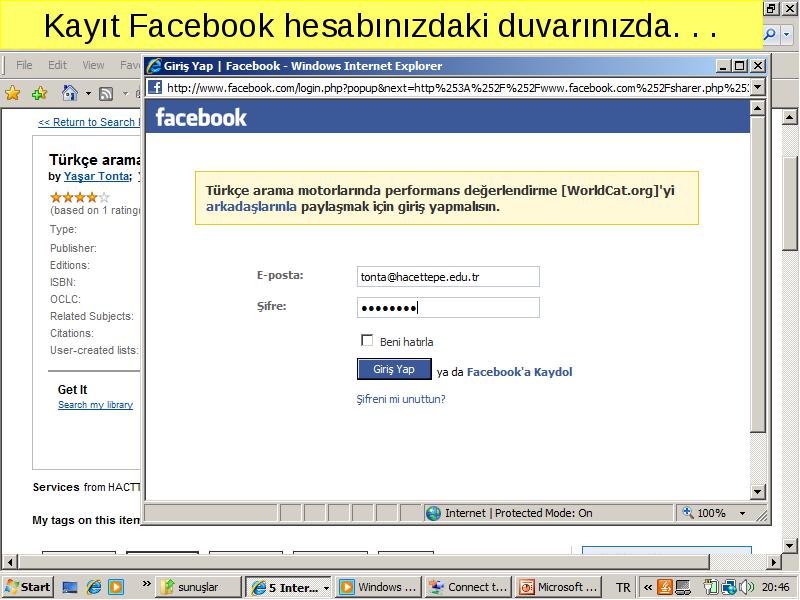Image resolution: width=800 pixels, height=600 pixels.
Task: Switch to Windows media taskbar button
Action: [379, 587]
